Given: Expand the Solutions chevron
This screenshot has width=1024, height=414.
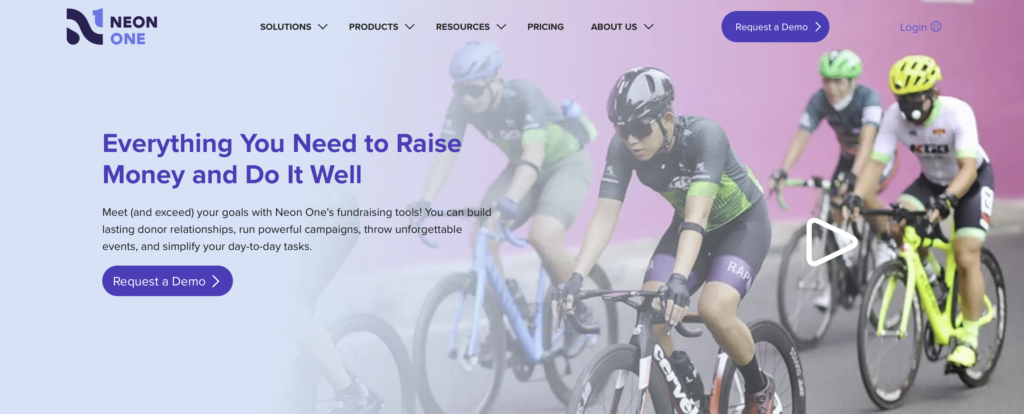Looking at the screenshot, I should [323, 27].
